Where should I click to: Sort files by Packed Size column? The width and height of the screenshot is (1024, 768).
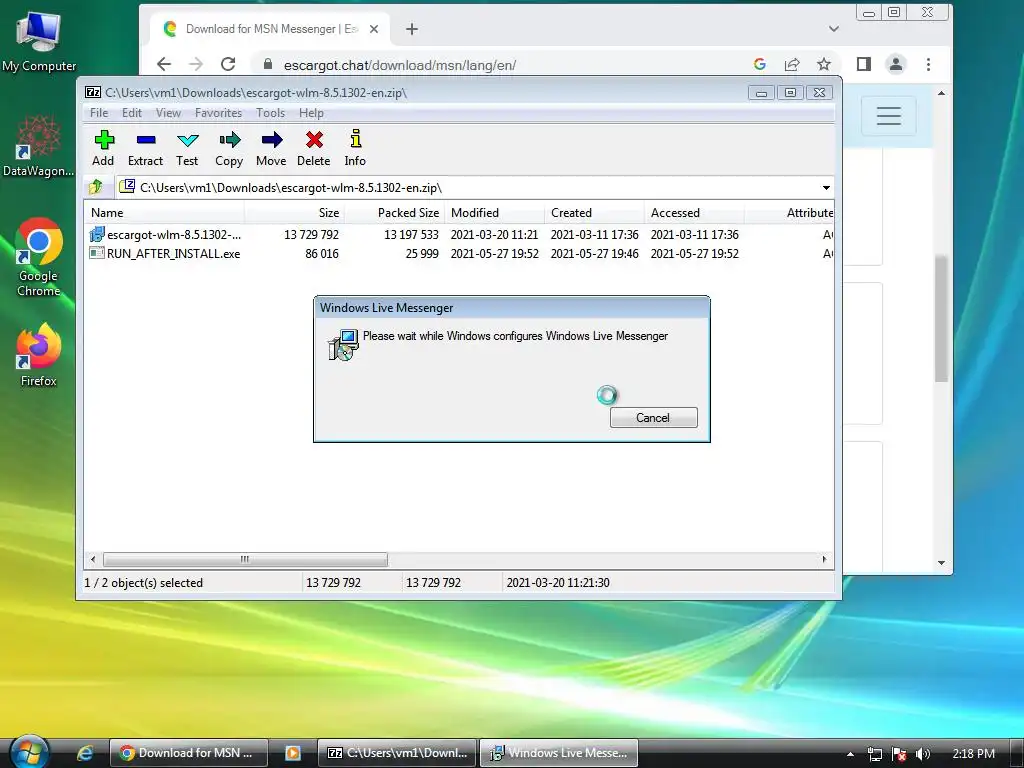click(394, 213)
